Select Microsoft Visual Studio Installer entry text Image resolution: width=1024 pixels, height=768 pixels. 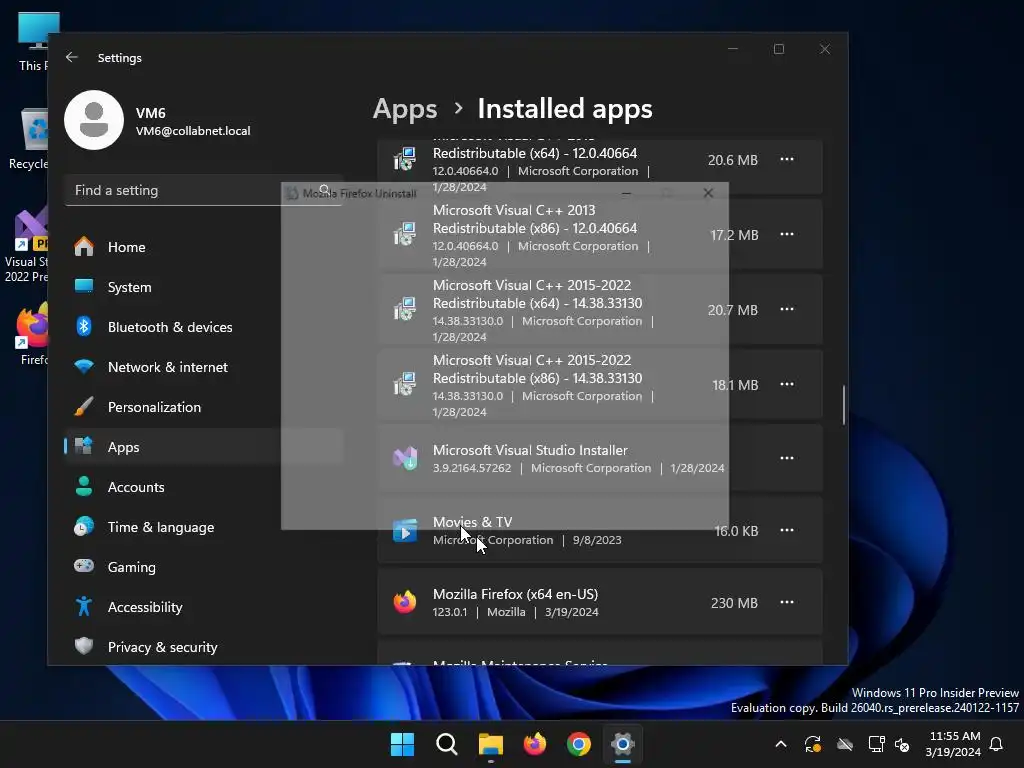tap(530, 450)
